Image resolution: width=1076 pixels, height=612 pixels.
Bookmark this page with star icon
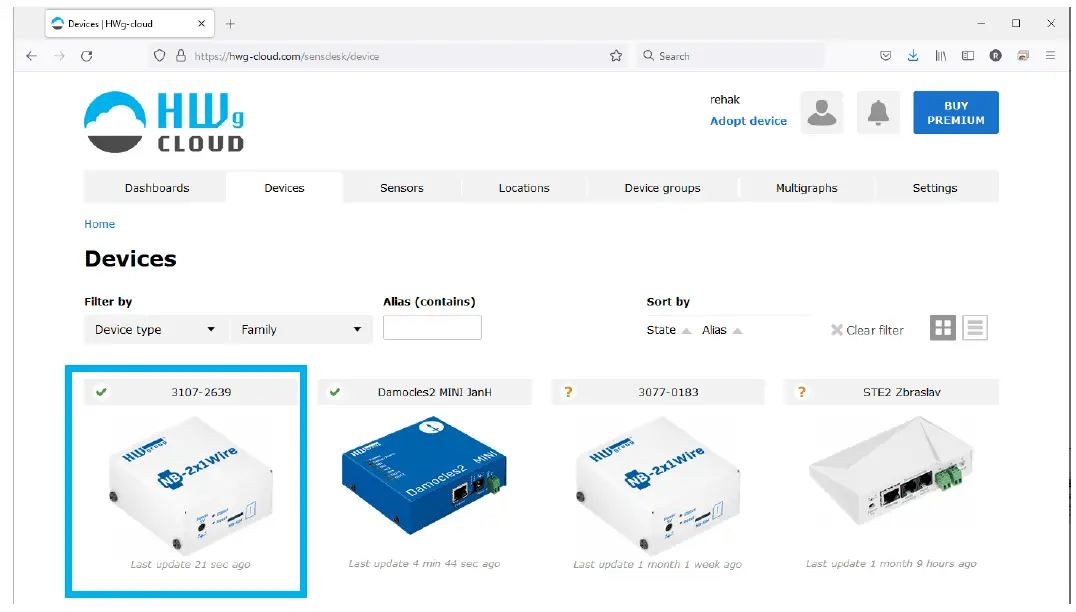616,56
